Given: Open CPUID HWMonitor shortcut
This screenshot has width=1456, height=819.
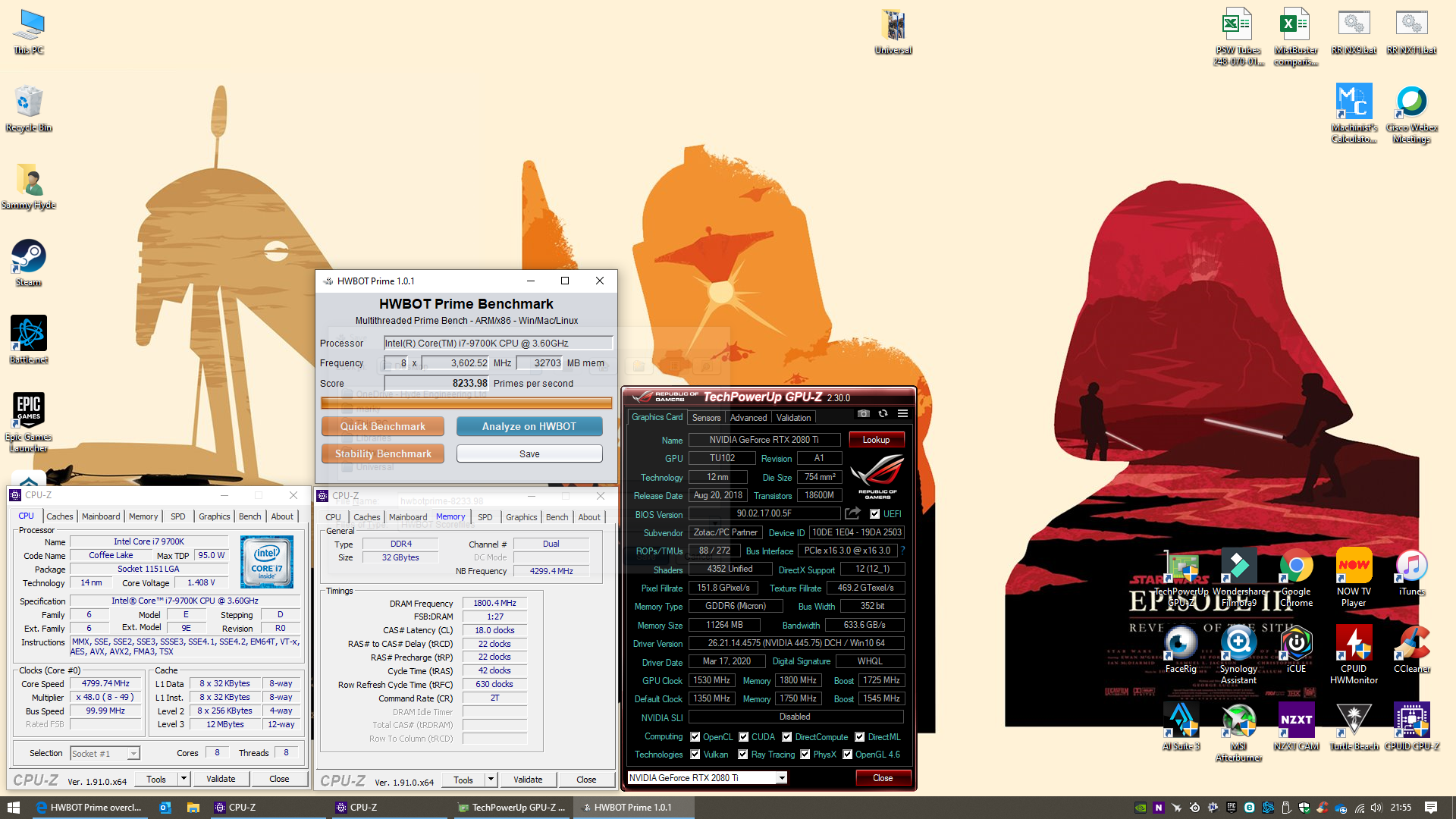Looking at the screenshot, I should 1354,655.
